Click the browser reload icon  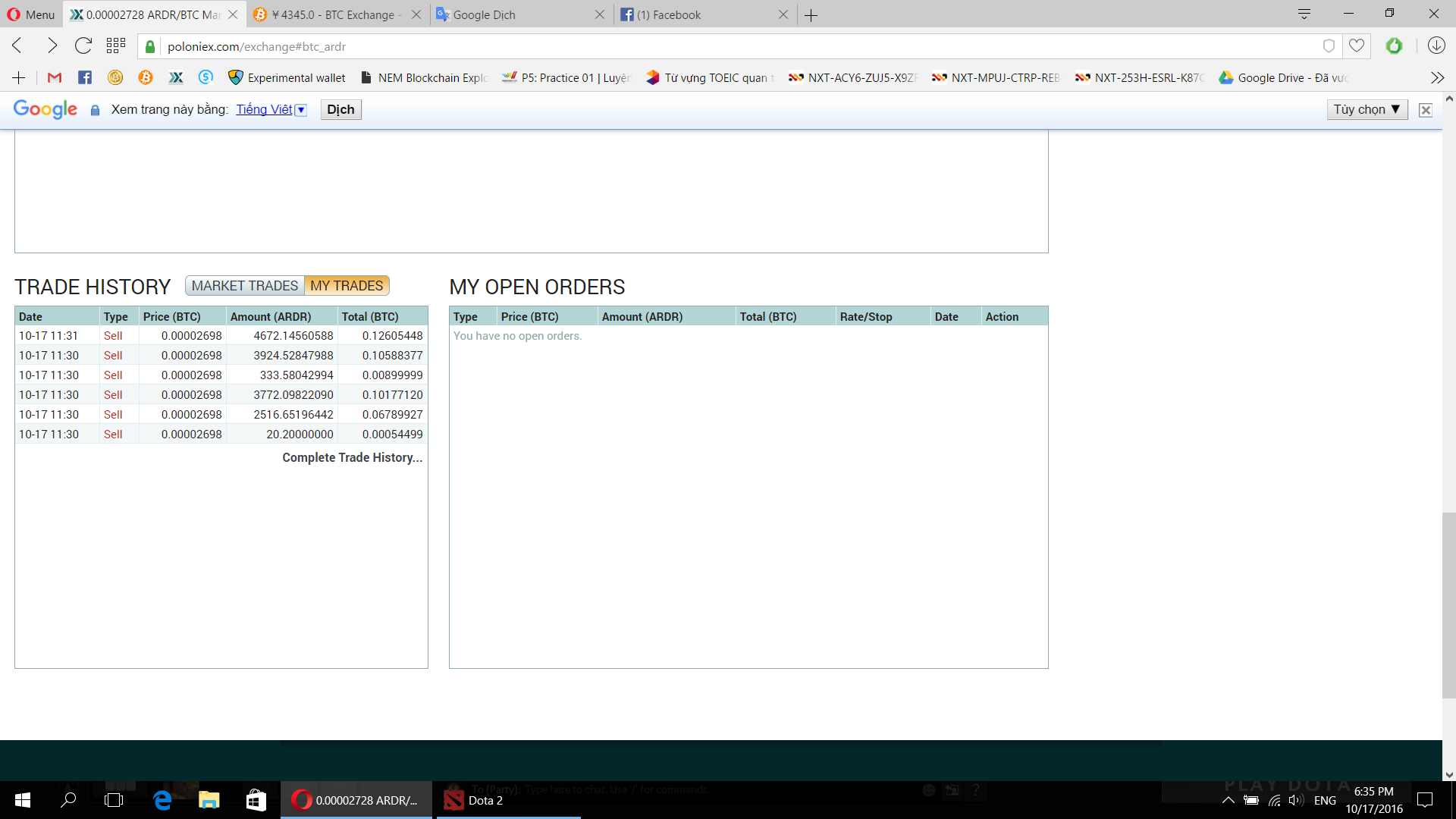(83, 46)
